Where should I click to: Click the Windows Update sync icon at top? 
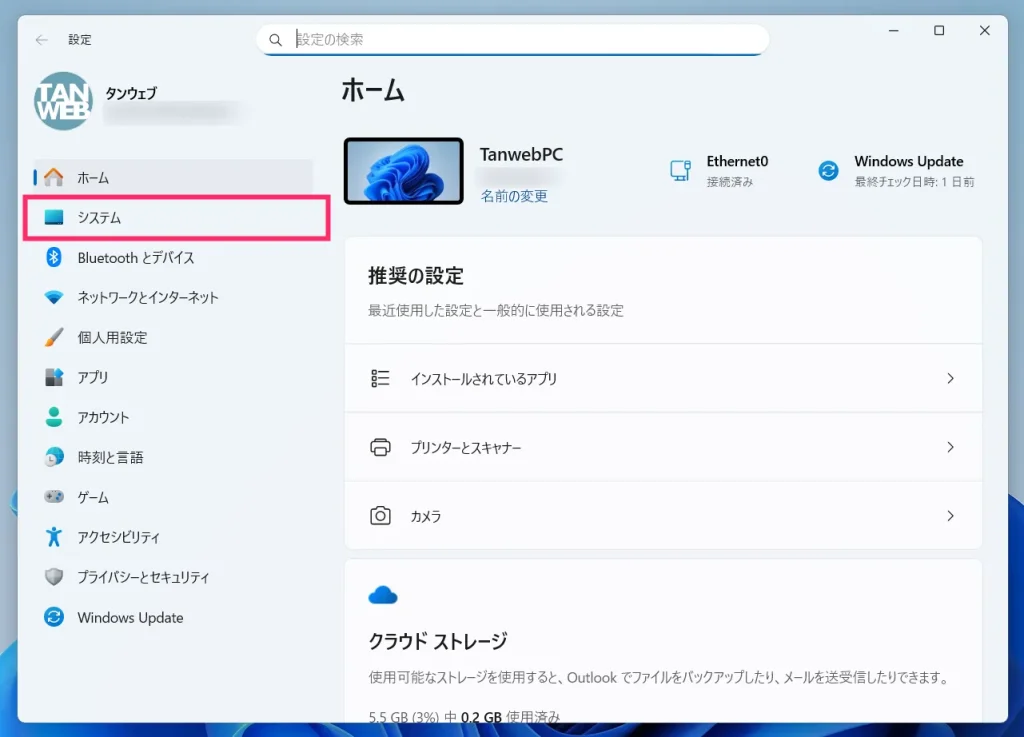click(828, 170)
